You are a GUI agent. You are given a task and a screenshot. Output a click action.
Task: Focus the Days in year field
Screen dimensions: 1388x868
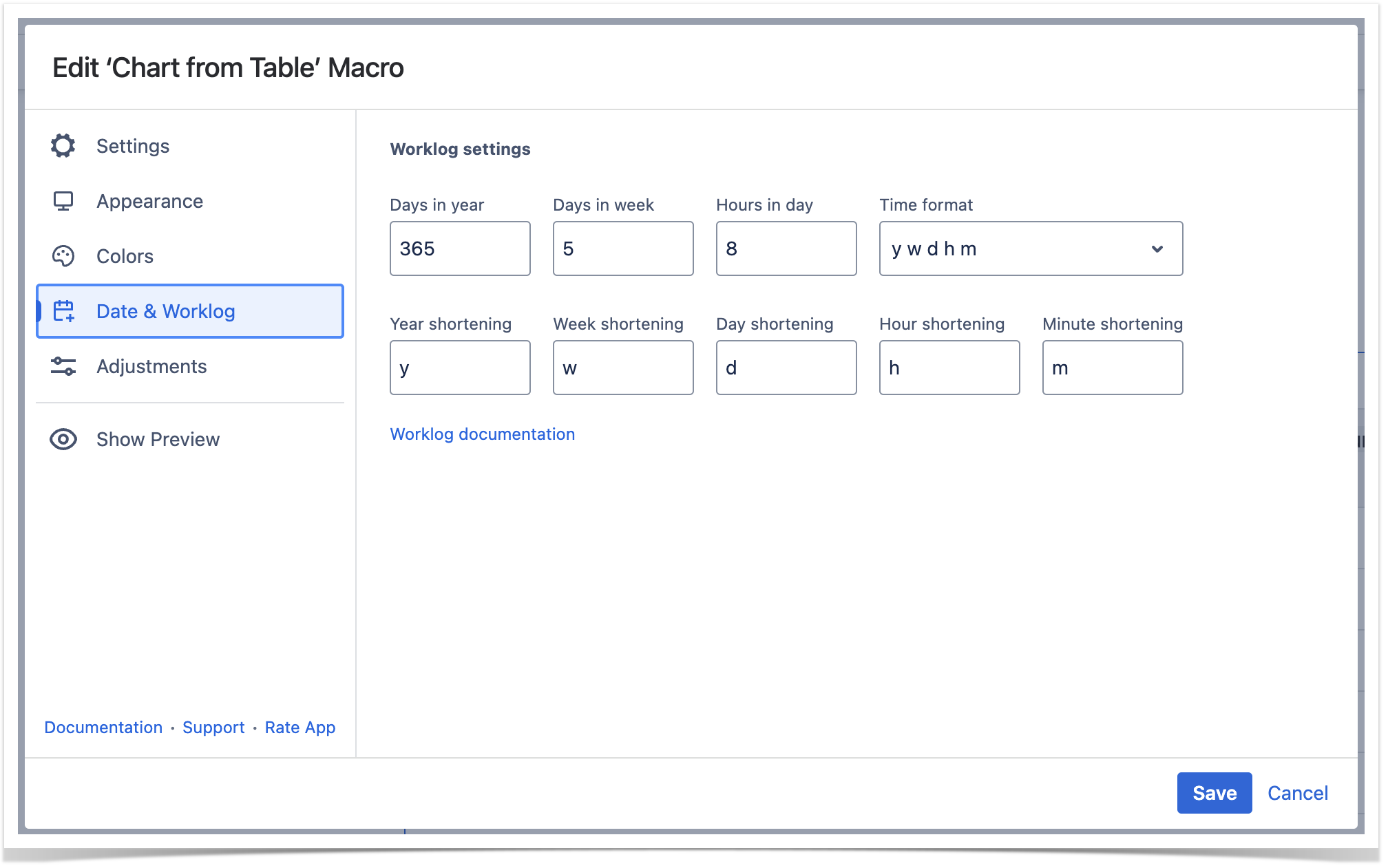point(460,248)
